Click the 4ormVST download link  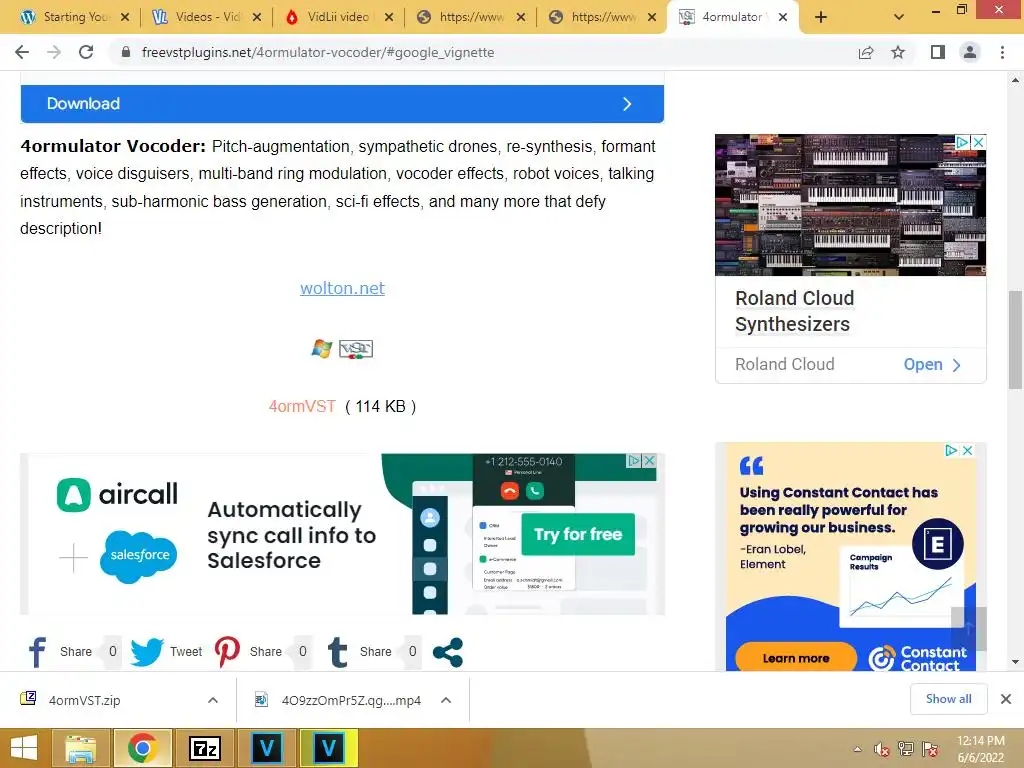(302, 406)
